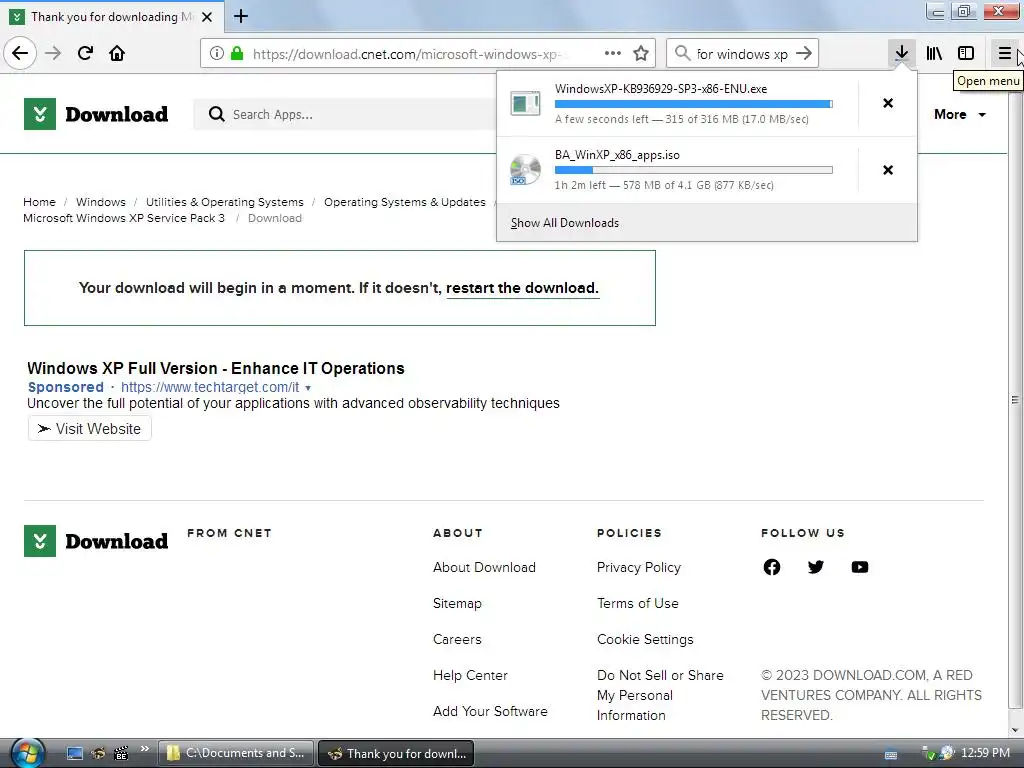Click the forward navigation arrow
This screenshot has width=1024, height=768.
coord(53,53)
